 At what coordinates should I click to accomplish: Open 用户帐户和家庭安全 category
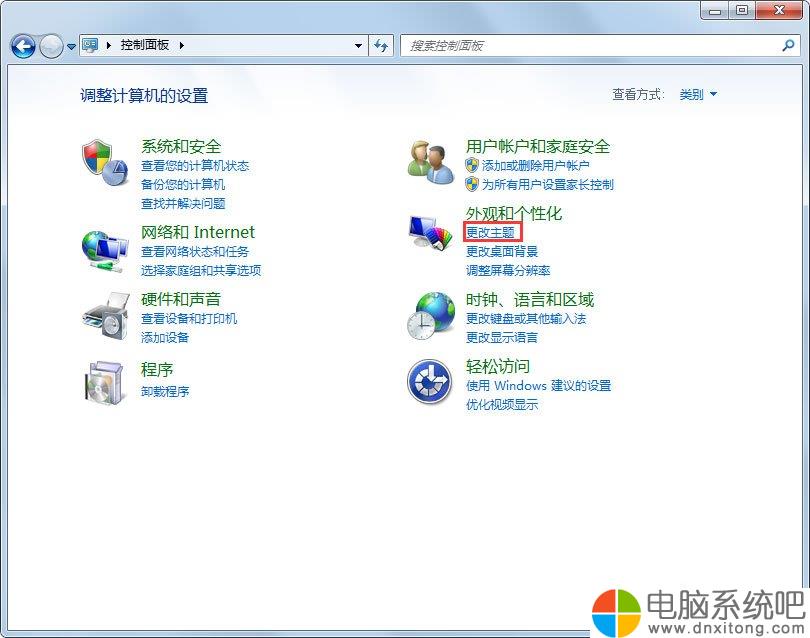[538, 146]
